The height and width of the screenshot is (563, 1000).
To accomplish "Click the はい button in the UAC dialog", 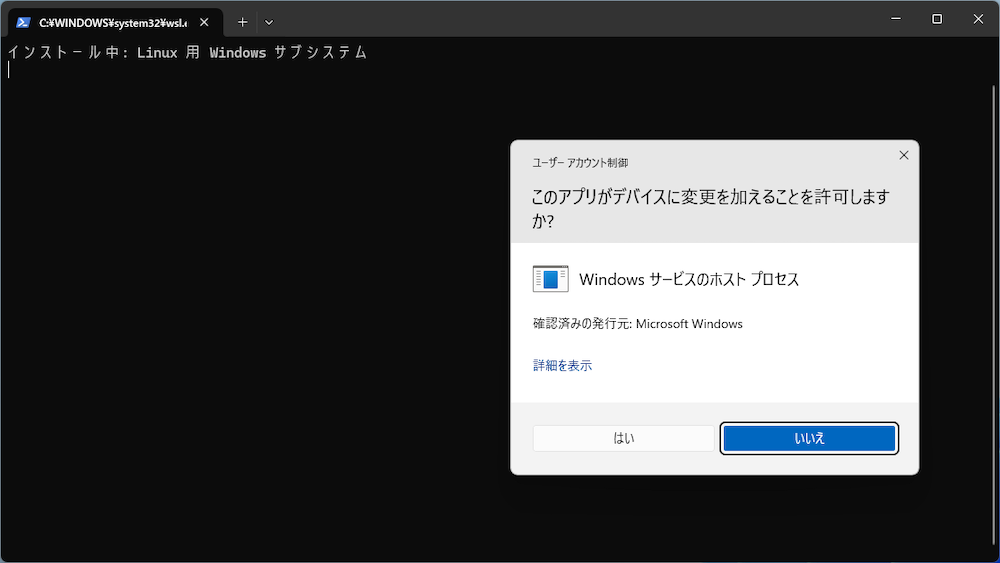I will tap(623, 438).
